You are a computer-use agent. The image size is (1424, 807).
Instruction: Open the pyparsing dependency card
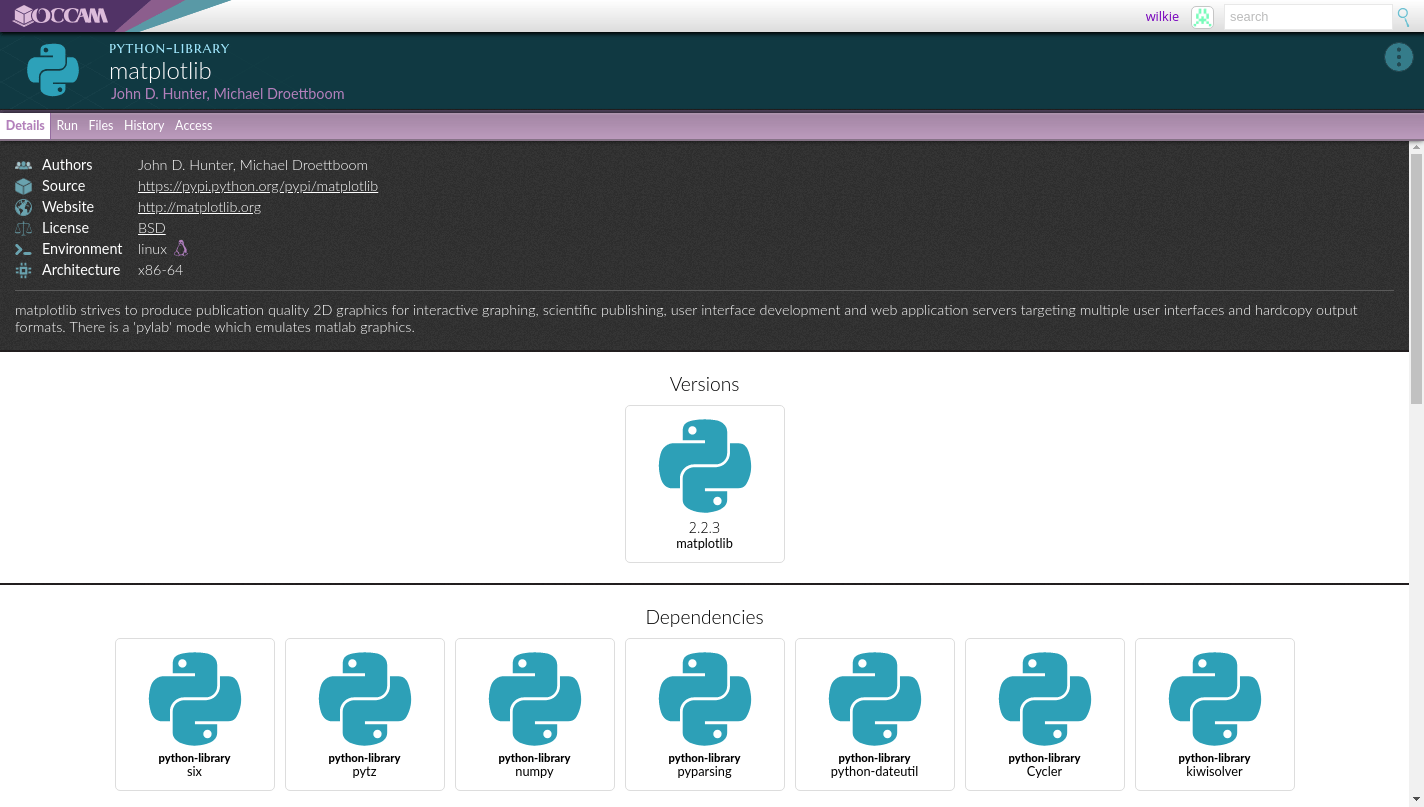point(705,714)
